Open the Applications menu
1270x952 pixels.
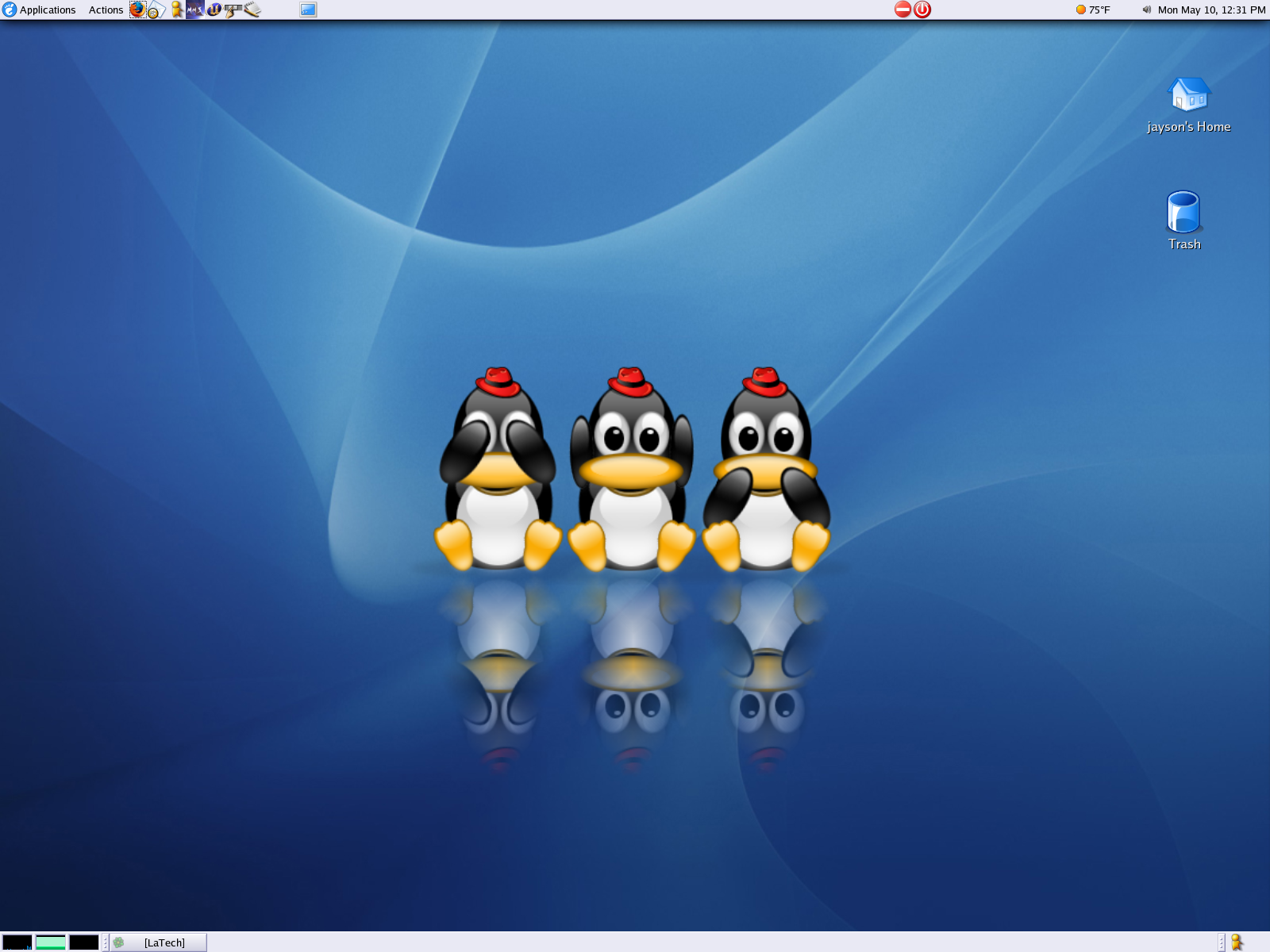[x=40, y=10]
